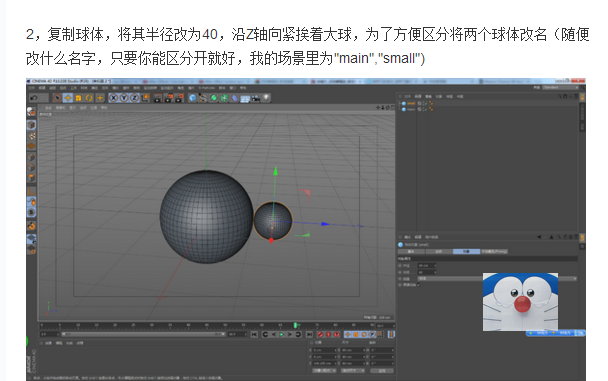
Task: Open the size mode dropdown
Action: pos(352,371)
